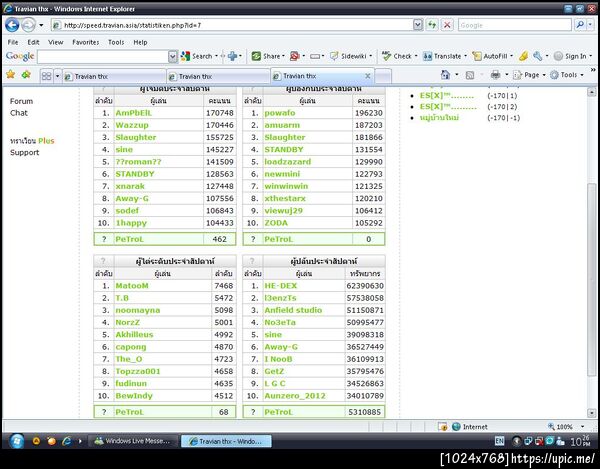The width and height of the screenshot is (600, 469).
Task: Click the Travian thx taskbar button
Action: (226, 441)
